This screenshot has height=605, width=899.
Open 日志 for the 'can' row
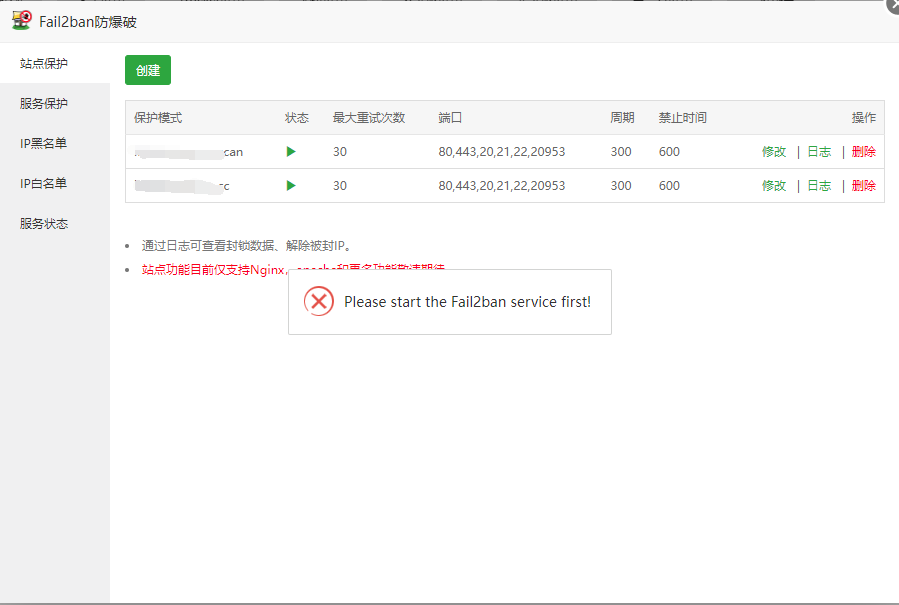(819, 151)
